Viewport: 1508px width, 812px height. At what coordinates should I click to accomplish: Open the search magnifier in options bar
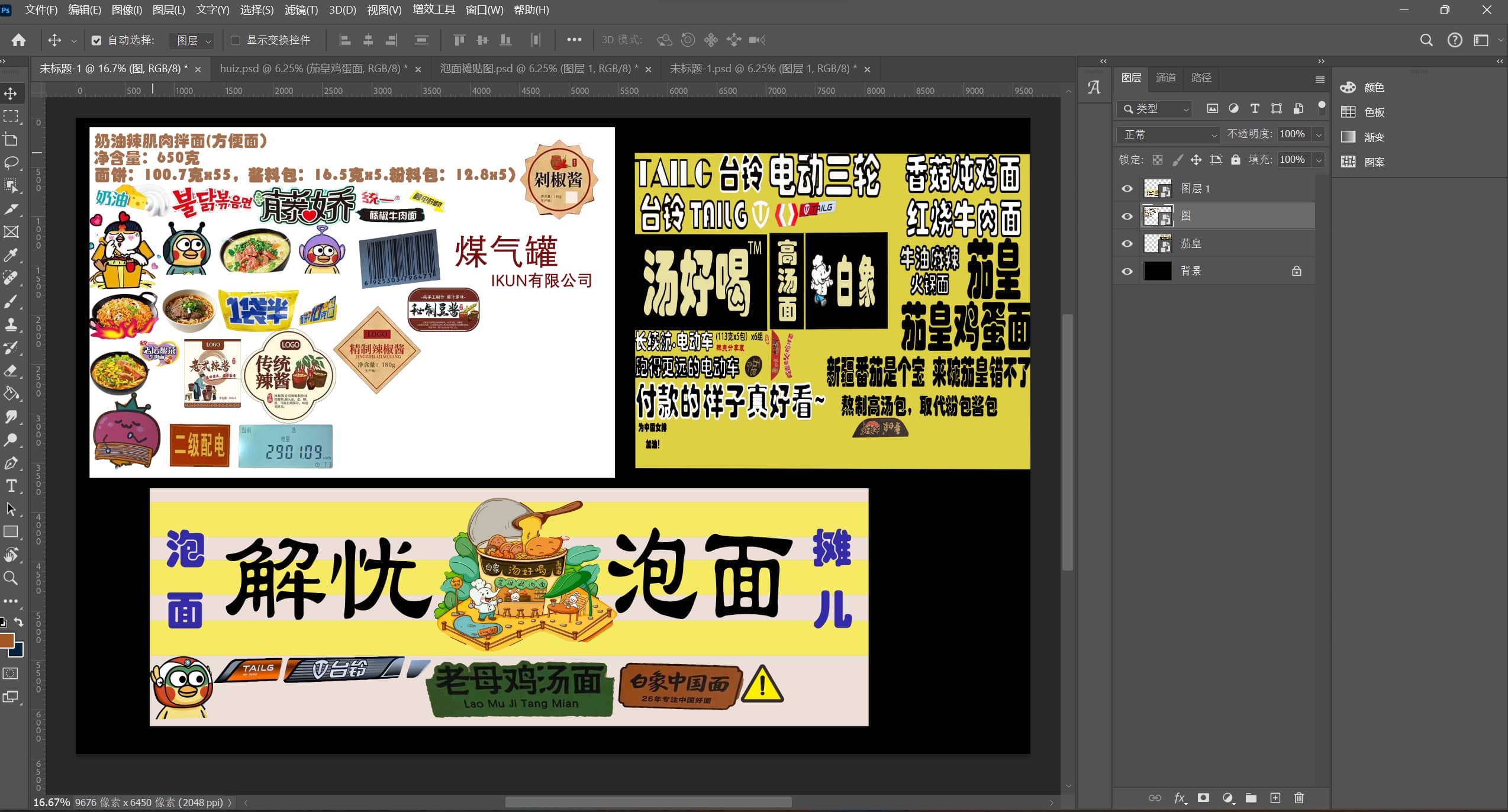pos(1426,40)
